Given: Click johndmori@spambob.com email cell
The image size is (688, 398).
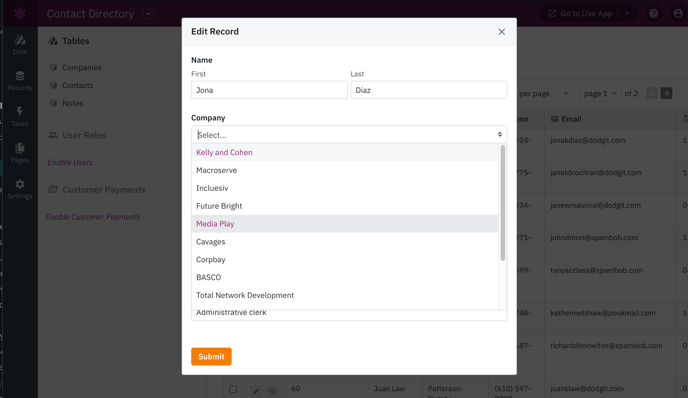Looking at the screenshot, I should coord(594,238).
